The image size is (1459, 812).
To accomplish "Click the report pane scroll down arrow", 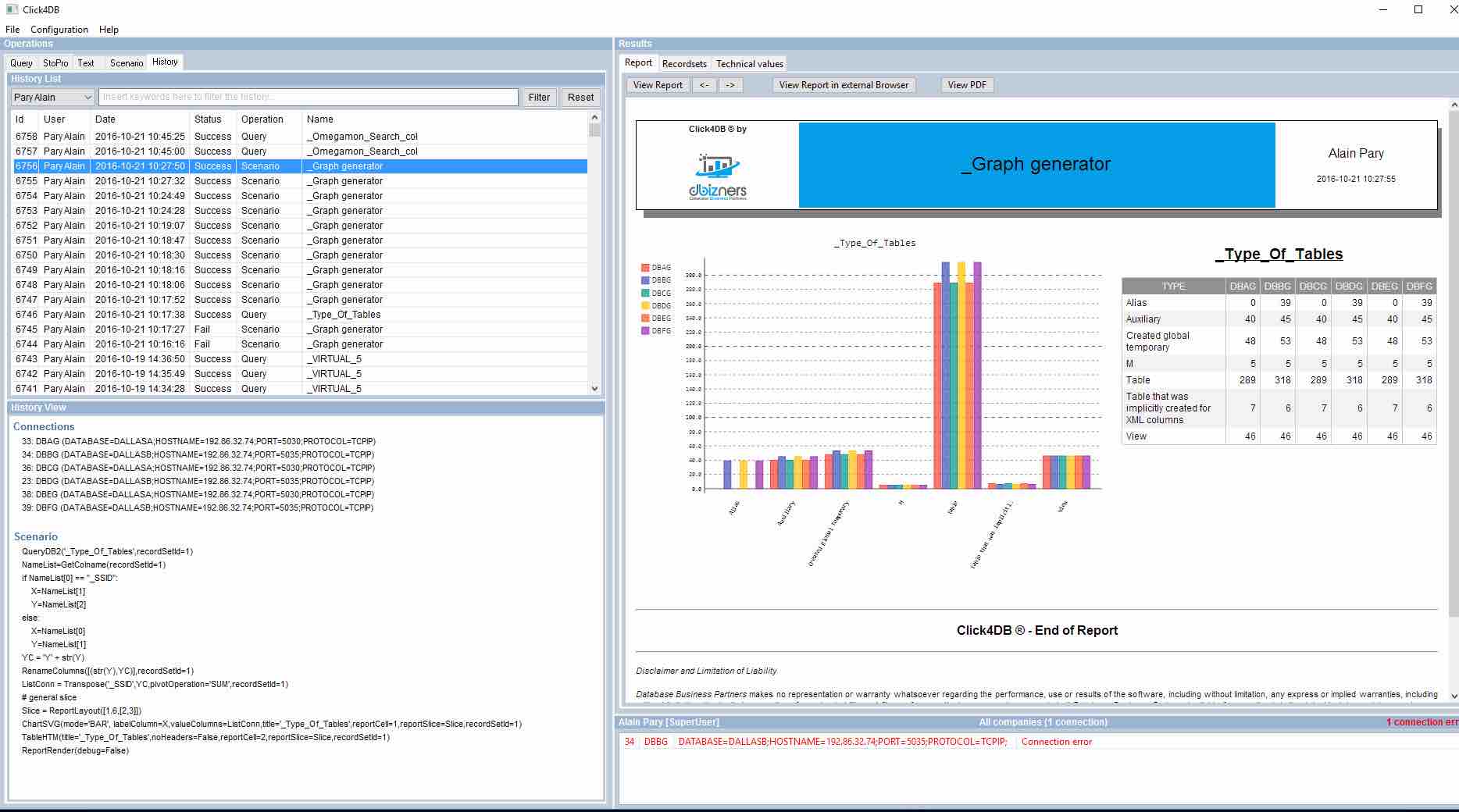I will (x=1454, y=696).
